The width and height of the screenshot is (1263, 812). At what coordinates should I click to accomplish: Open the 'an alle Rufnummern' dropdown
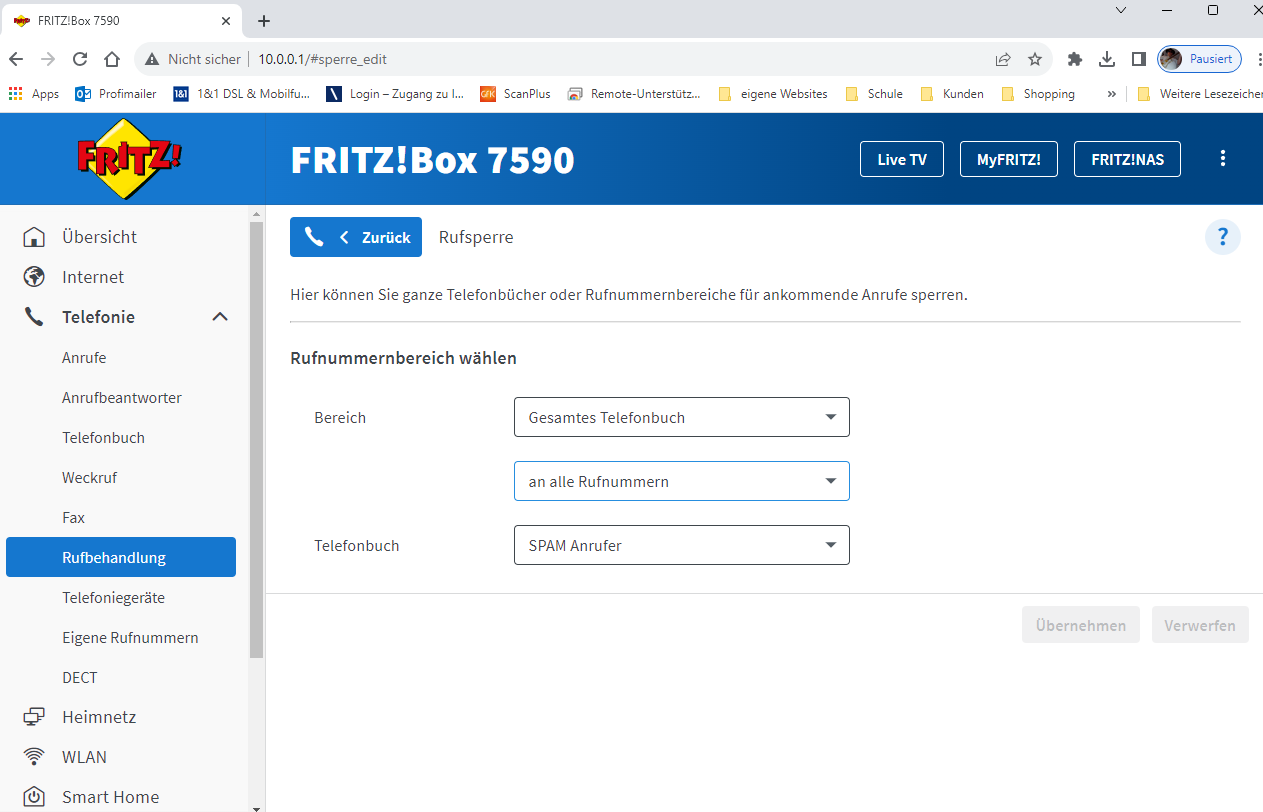681,482
